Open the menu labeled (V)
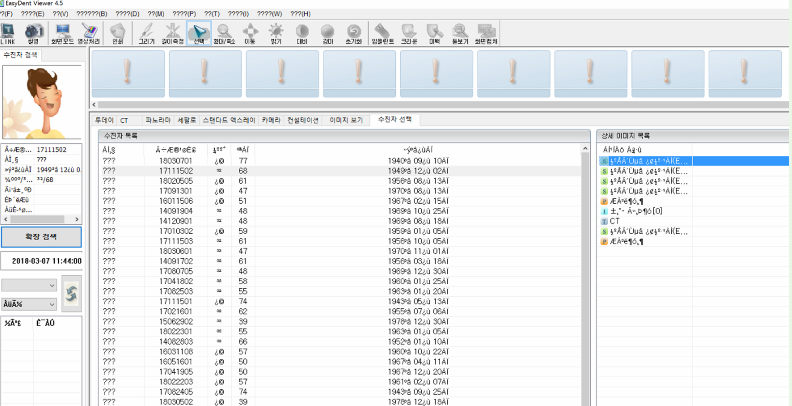The width and height of the screenshot is (792, 406). point(60,14)
